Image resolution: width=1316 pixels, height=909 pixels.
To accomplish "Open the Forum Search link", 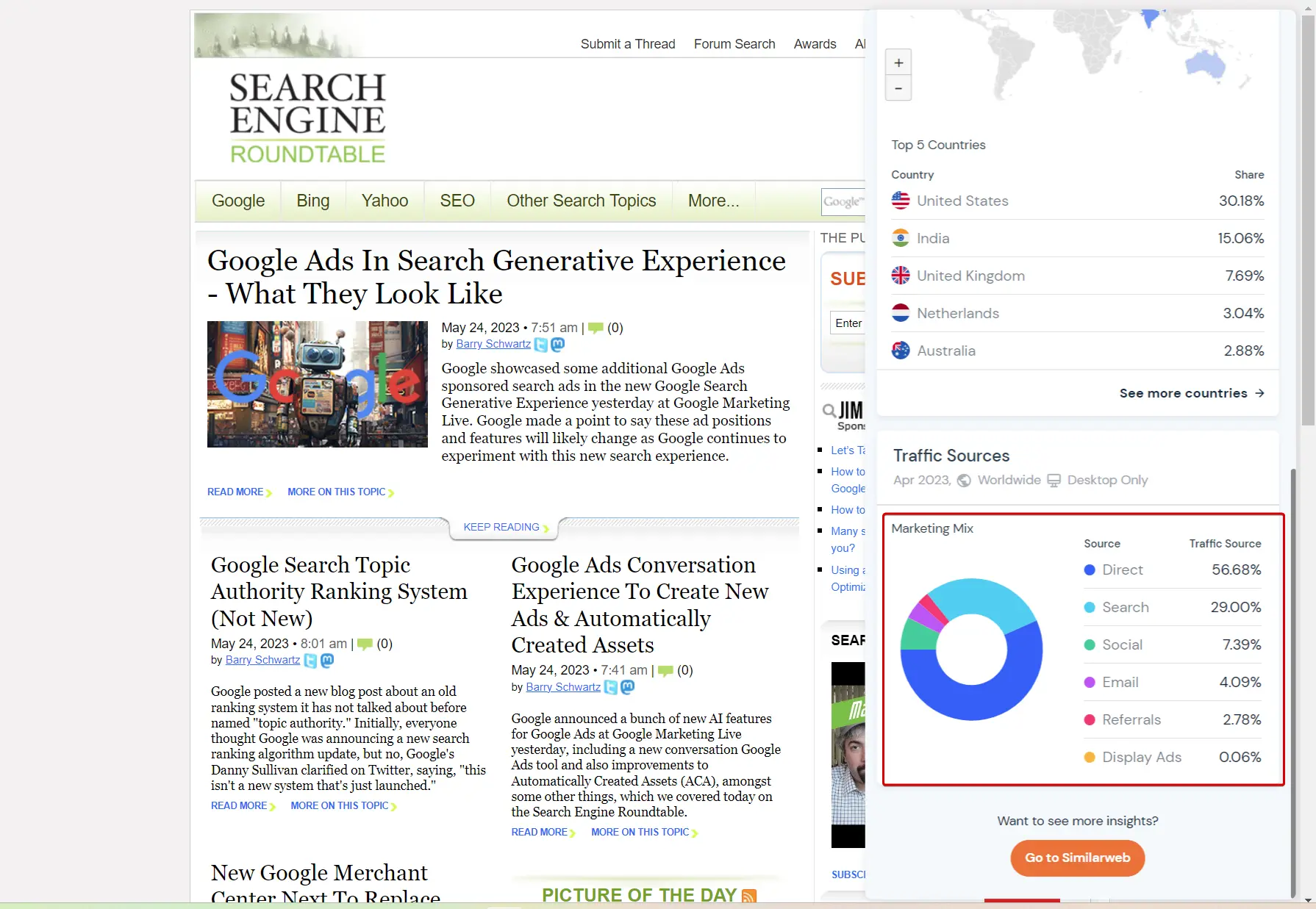I will pos(734,44).
